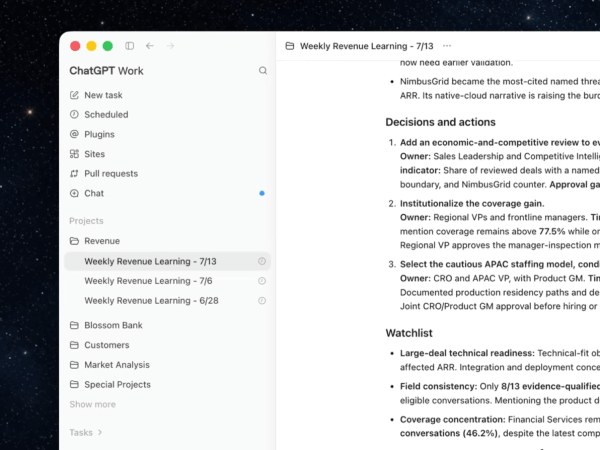Click the Select the cautious APAC staffing model text
The image size is (600, 450).
(x=500, y=264)
